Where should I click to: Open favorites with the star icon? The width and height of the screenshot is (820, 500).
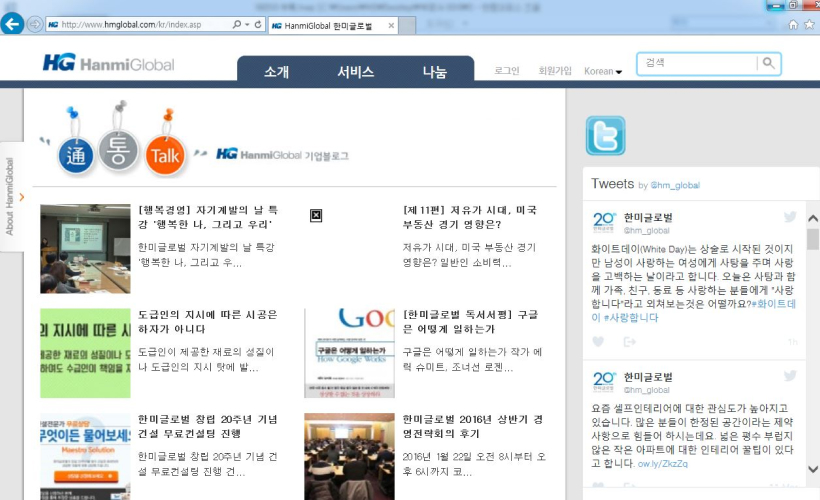tap(810, 25)
